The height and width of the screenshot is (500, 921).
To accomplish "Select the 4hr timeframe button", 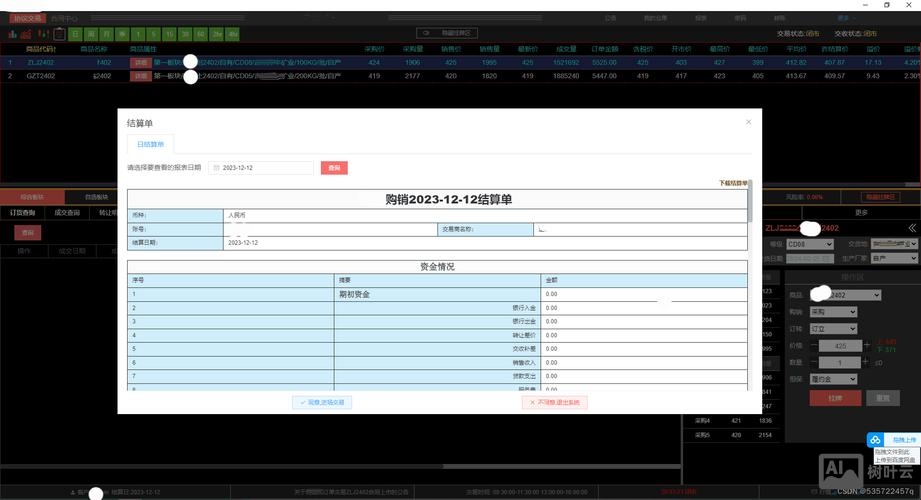I will (x=233, y=33).
